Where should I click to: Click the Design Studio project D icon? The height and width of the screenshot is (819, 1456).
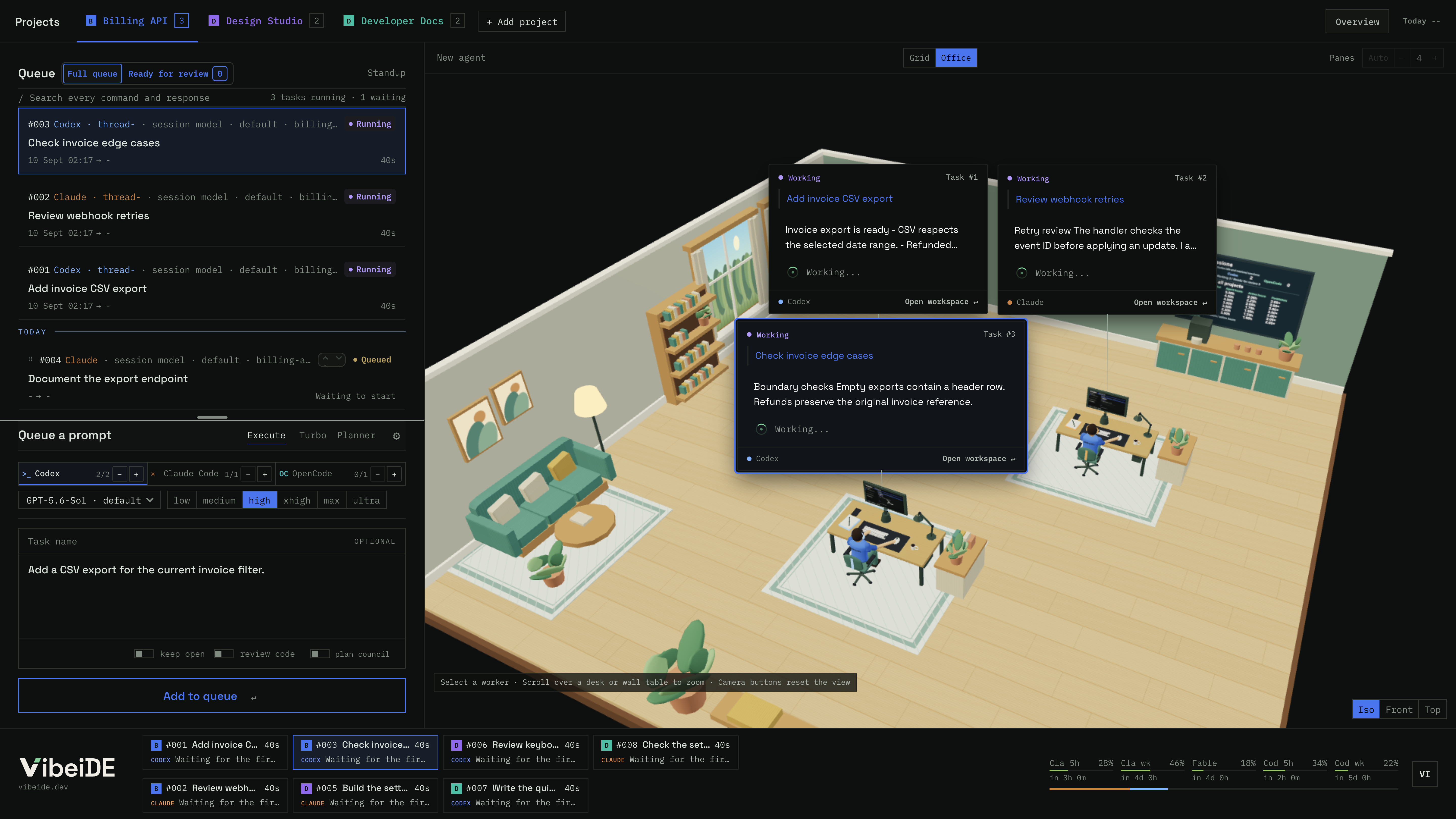click(x=214, y=21)
